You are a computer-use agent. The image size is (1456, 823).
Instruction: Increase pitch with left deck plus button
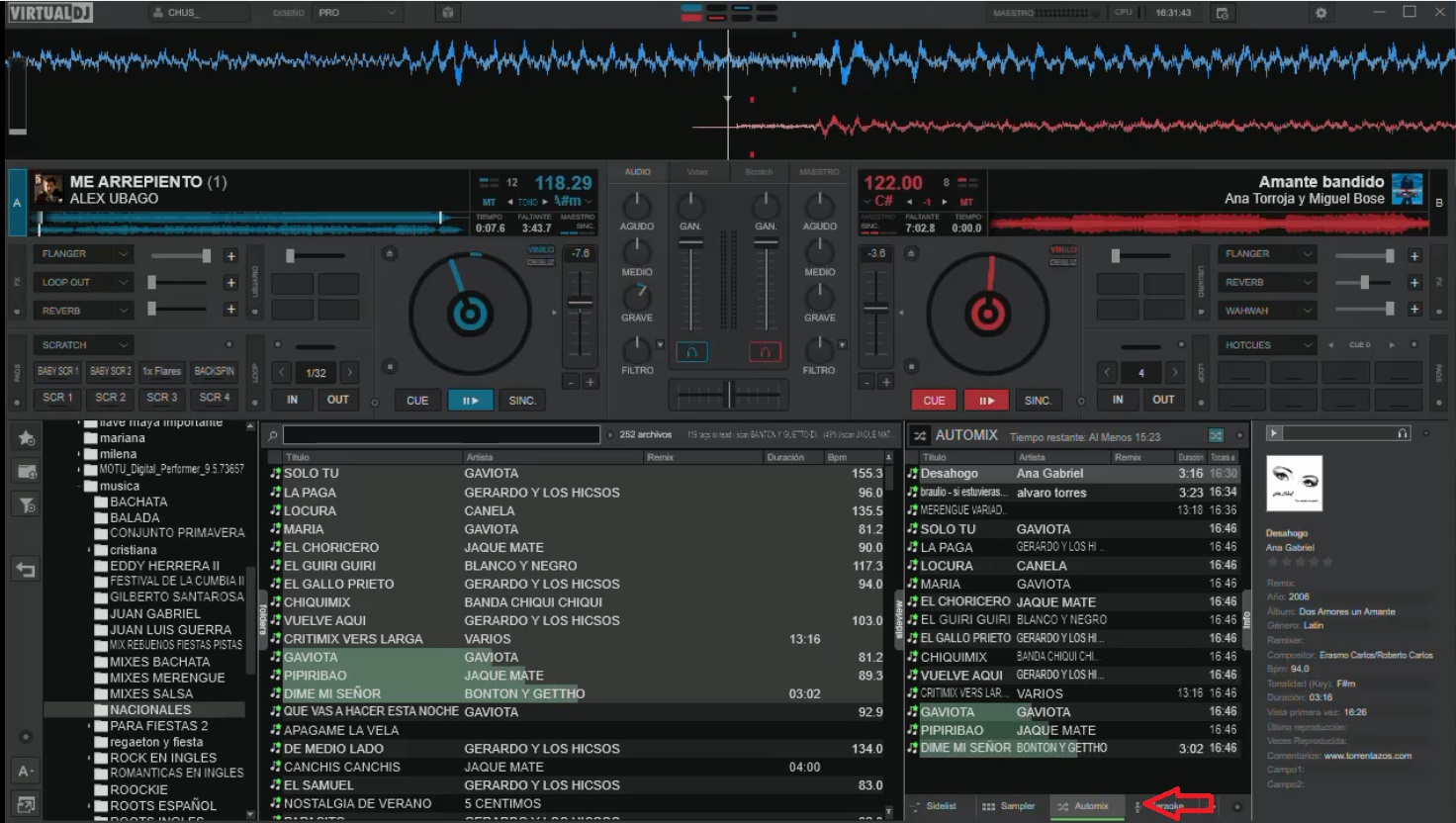click(x=590, y=382)
